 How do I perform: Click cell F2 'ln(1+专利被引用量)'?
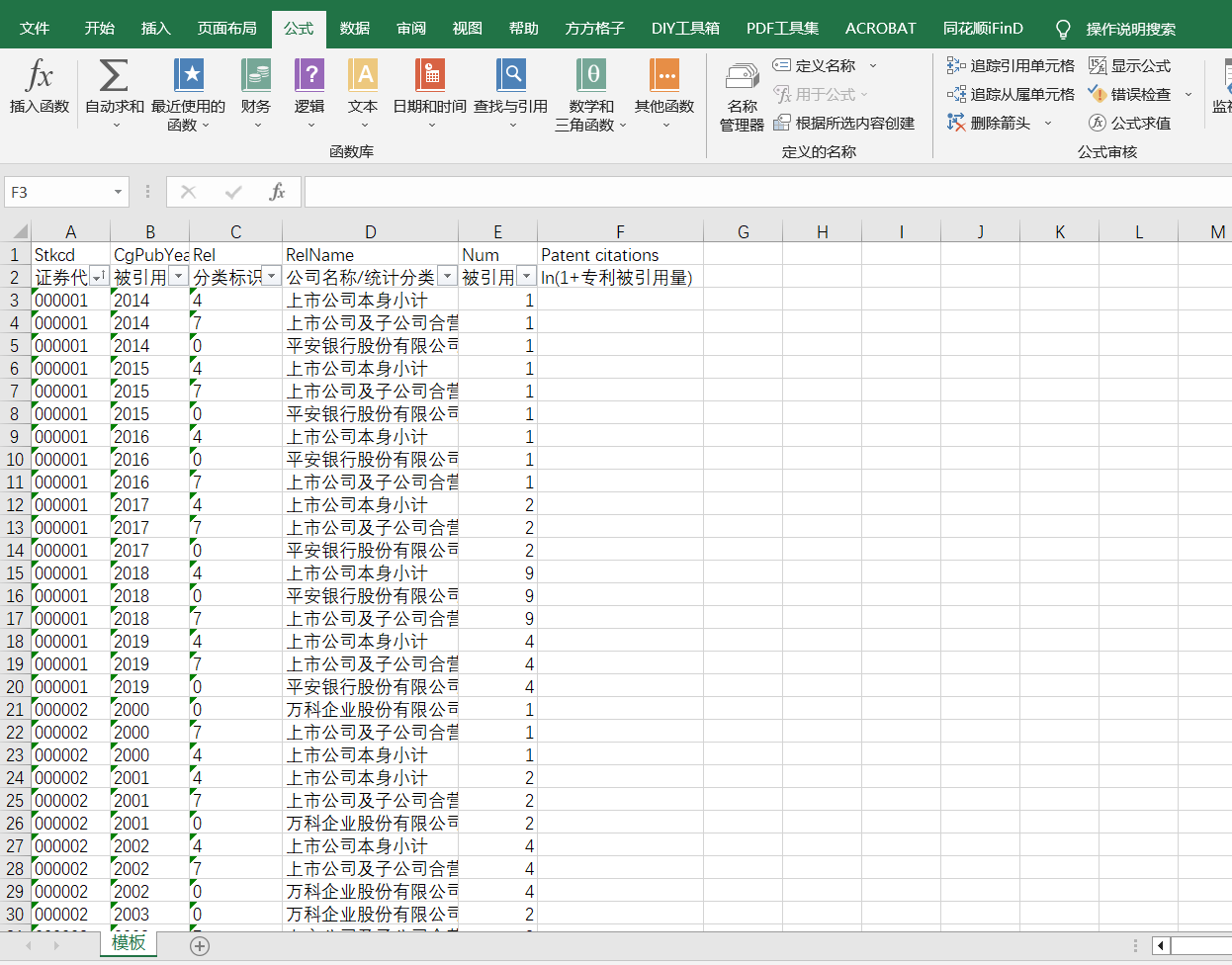coord(620,277)
